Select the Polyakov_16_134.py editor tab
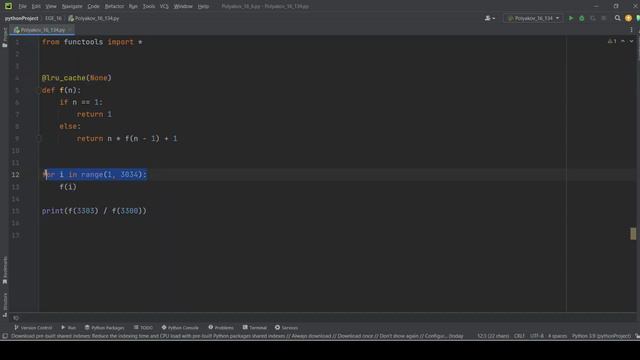The image size is (640, 360). [x=42, y=30]
